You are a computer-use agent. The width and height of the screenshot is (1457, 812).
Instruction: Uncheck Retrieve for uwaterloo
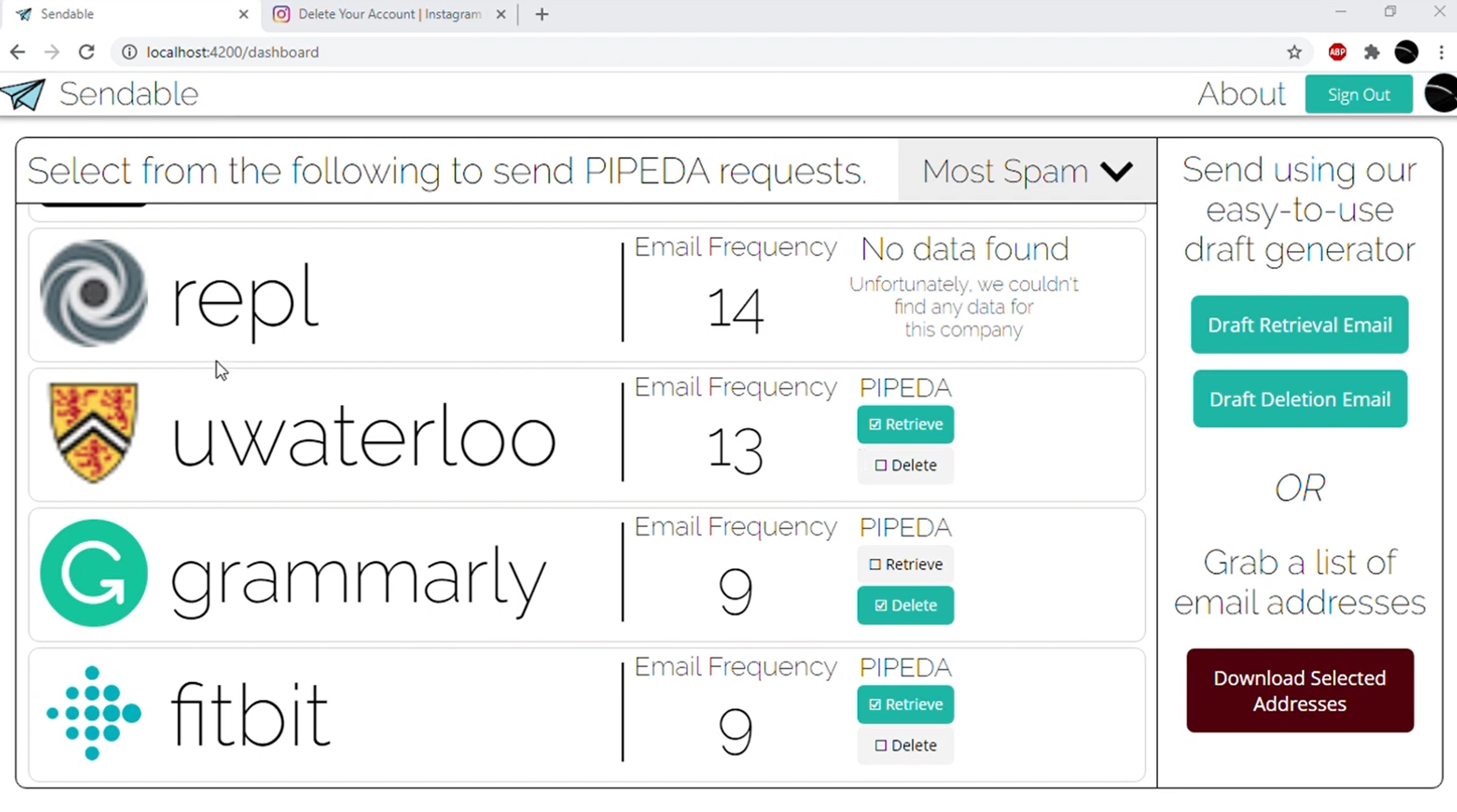[x=905, y=424]
